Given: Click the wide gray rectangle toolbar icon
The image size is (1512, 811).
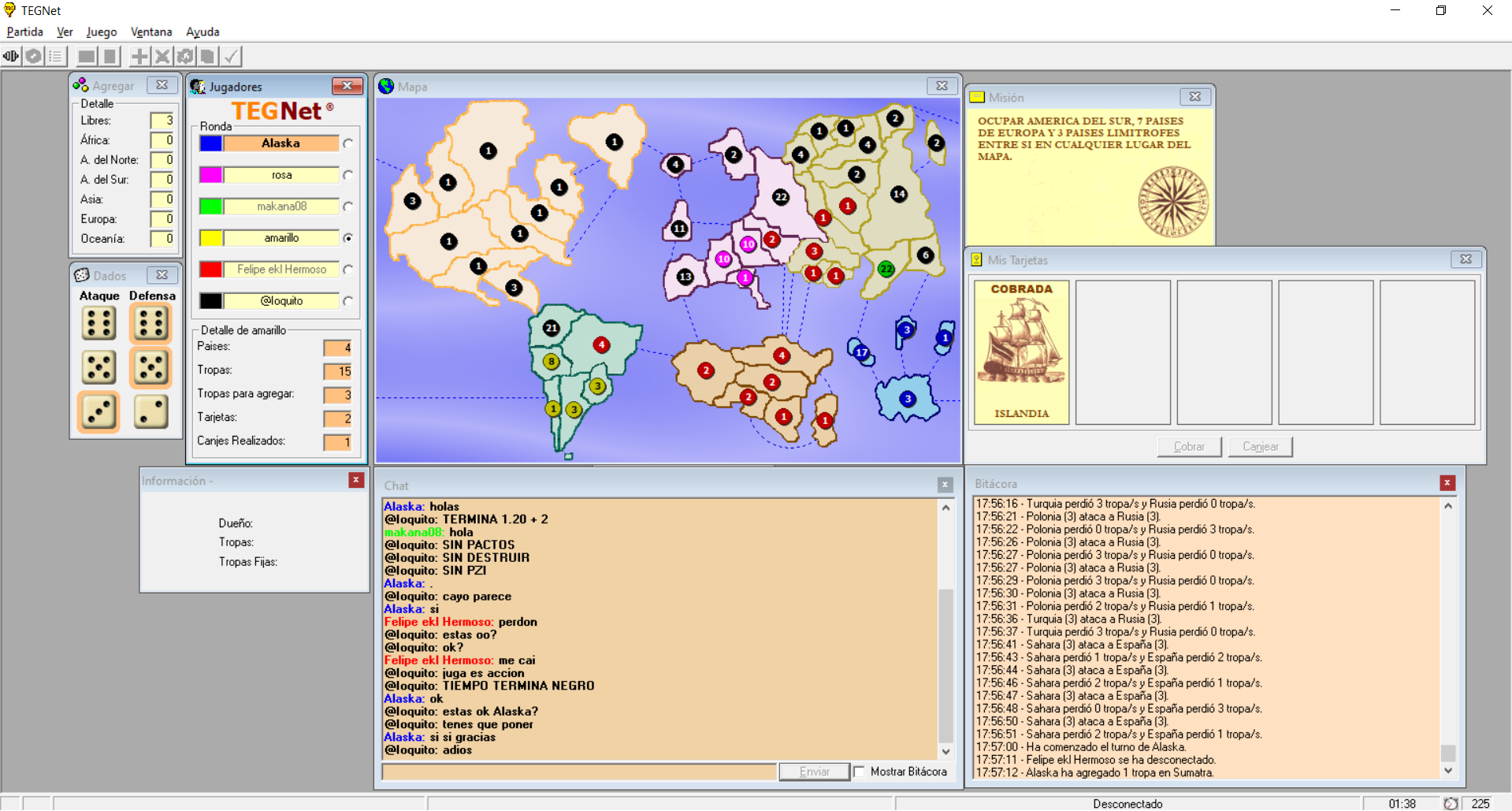Looking at the screenshot, I should 87,56.
